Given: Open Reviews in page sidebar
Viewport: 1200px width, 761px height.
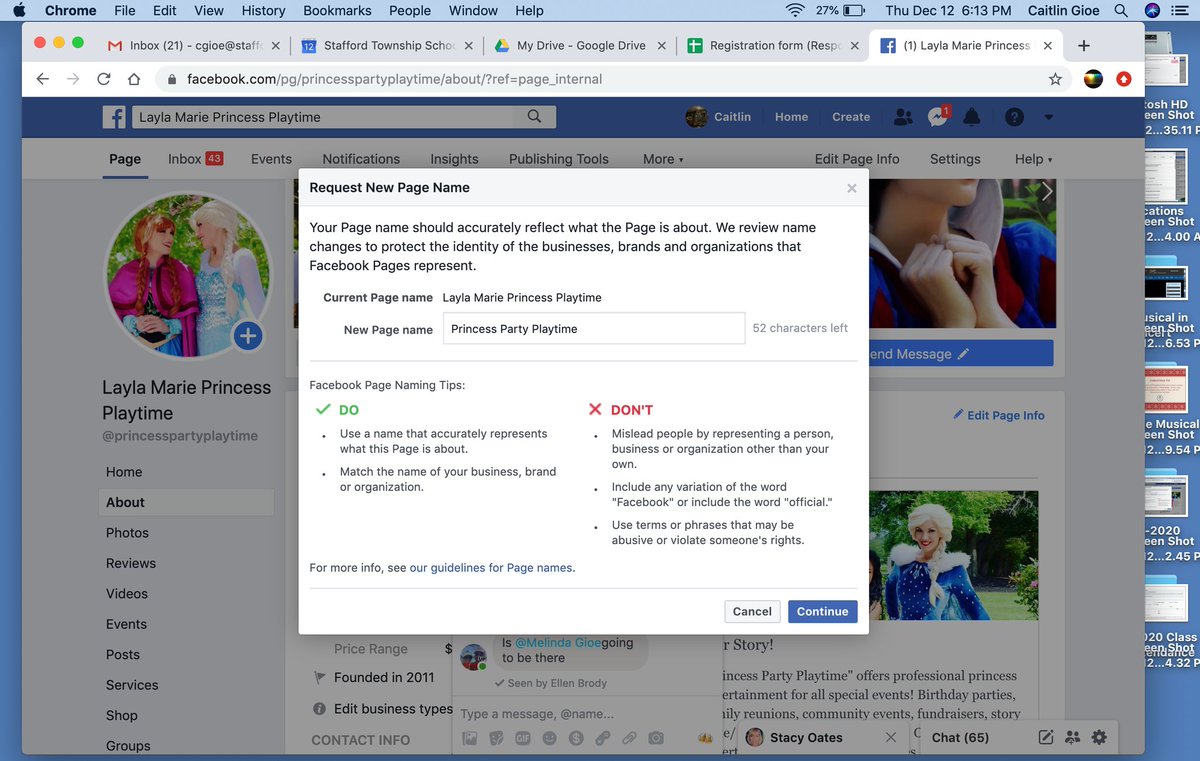Looking at the screenshot, I should (x=131, y=563).
